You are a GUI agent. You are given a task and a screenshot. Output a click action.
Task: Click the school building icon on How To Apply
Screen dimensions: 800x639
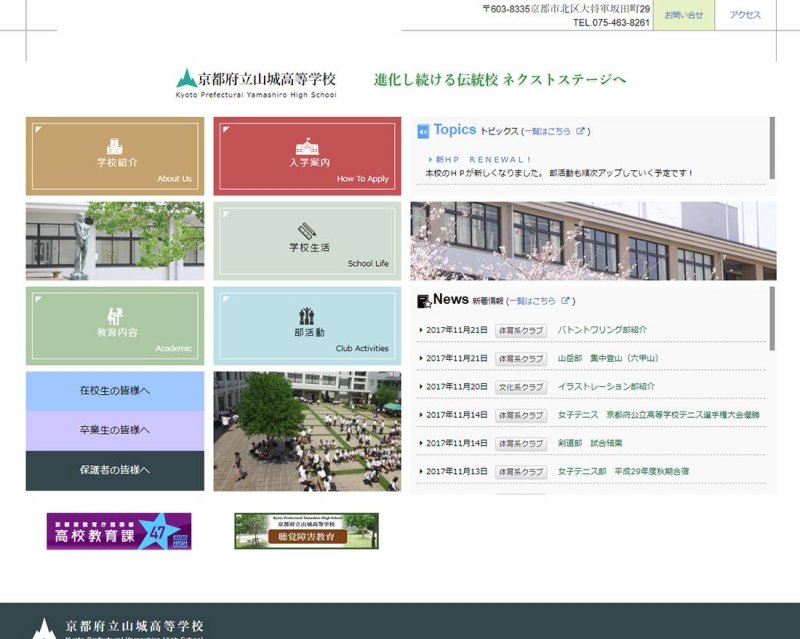point(308,146)
